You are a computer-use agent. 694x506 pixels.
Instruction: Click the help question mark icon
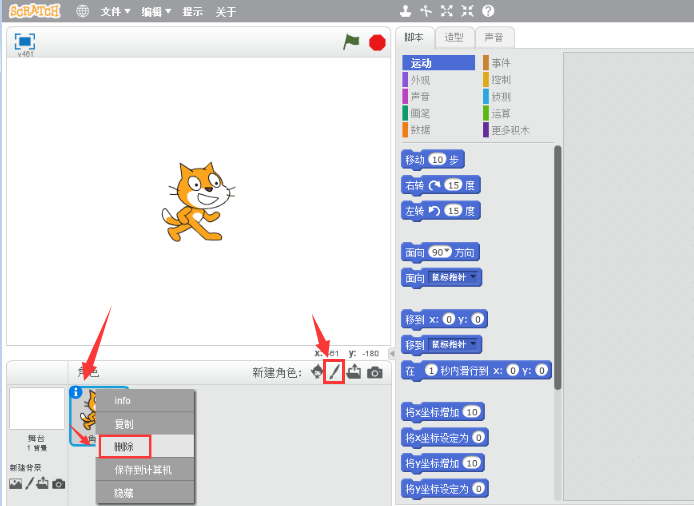488,11
